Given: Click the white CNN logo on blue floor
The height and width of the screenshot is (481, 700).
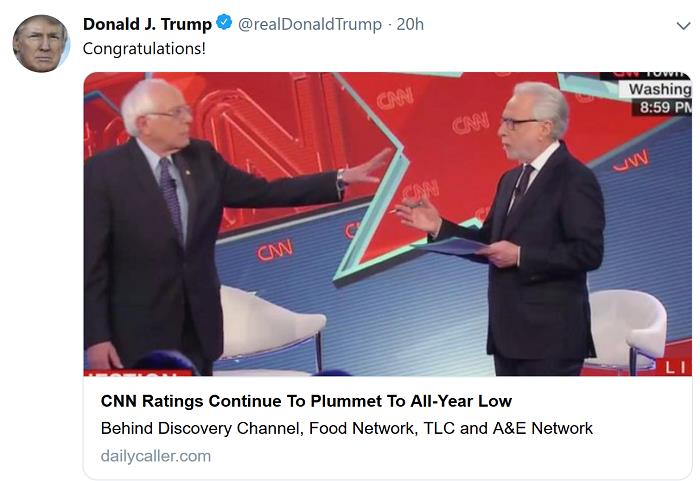Looking at the screenshot, I should pos(275,251).
